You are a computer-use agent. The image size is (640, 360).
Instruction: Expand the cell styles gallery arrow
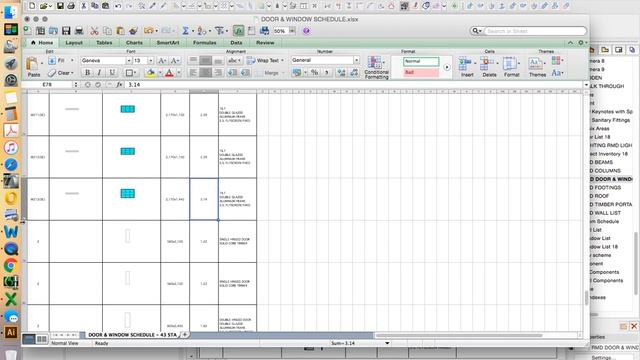tap(447, 67)
